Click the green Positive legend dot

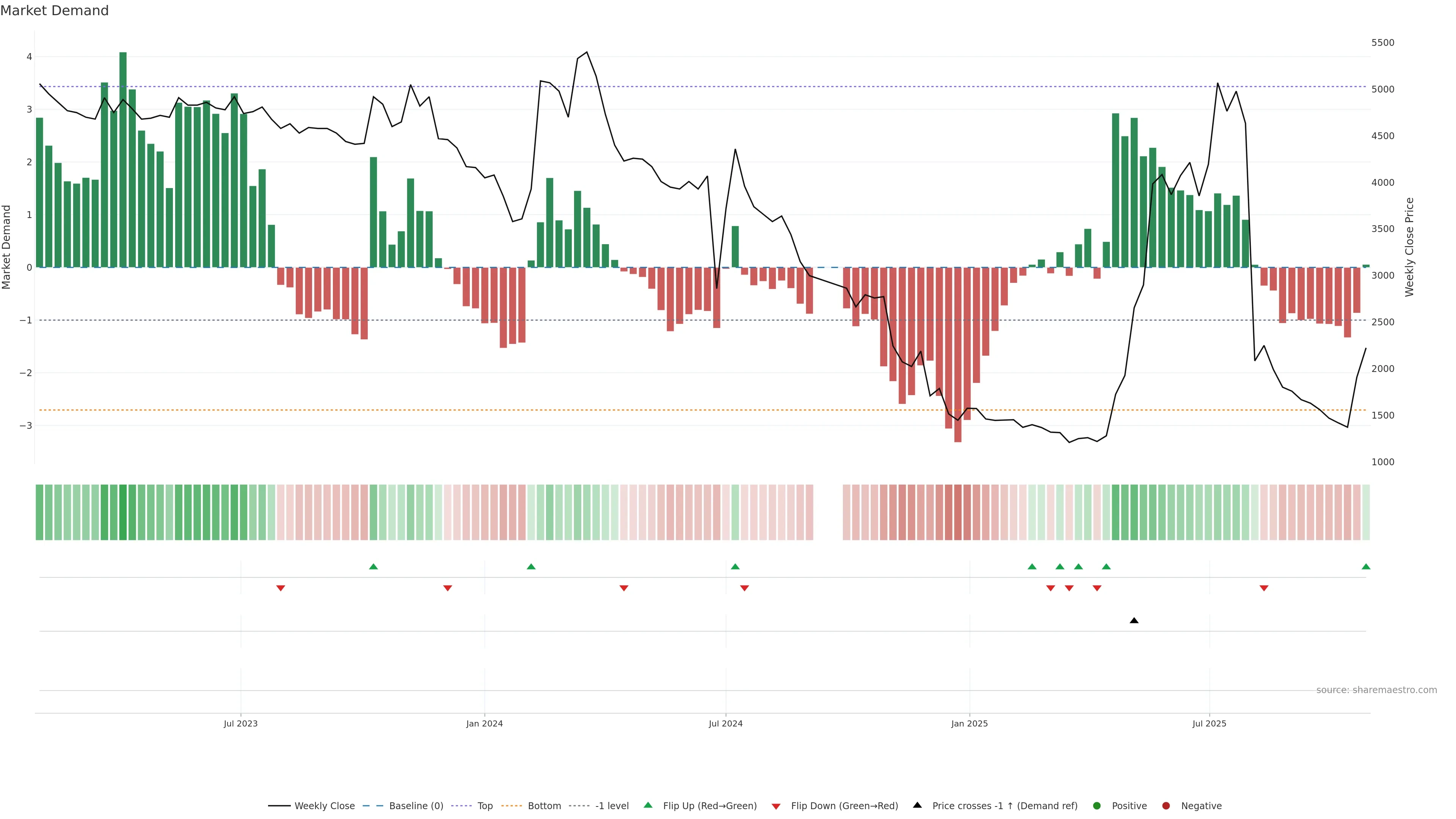1097,805
